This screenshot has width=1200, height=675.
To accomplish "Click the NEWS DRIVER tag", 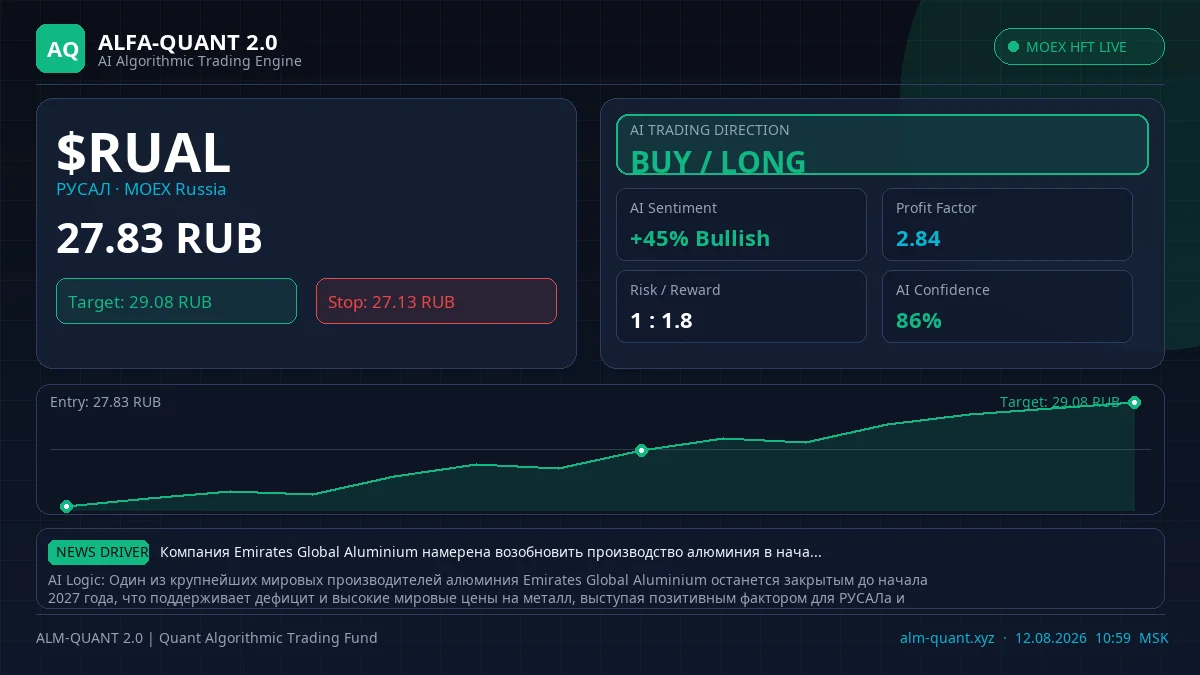I will [x=99, y=552].
